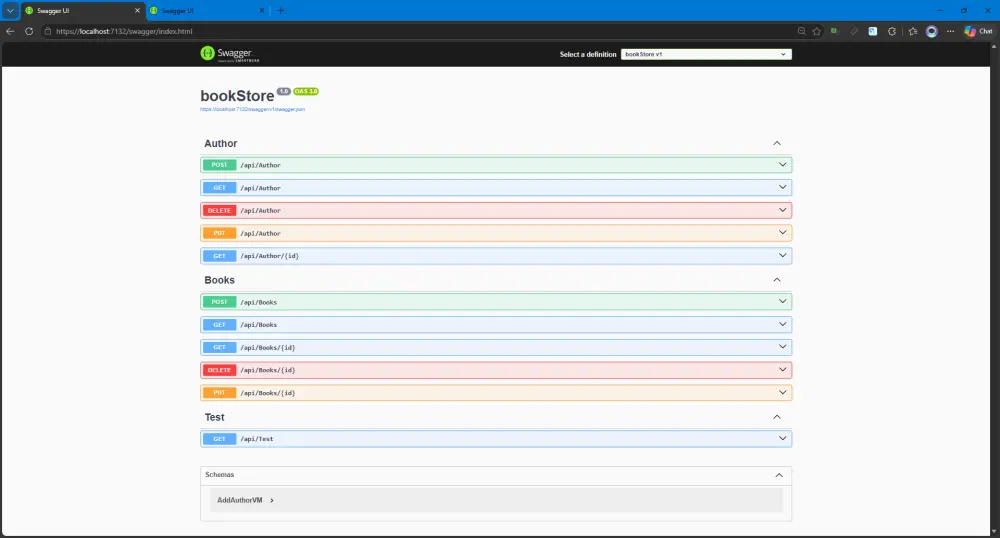Collapse the Schemas section
The height and width of the screenshot is (538, 1000).
(x=779, y=475)
